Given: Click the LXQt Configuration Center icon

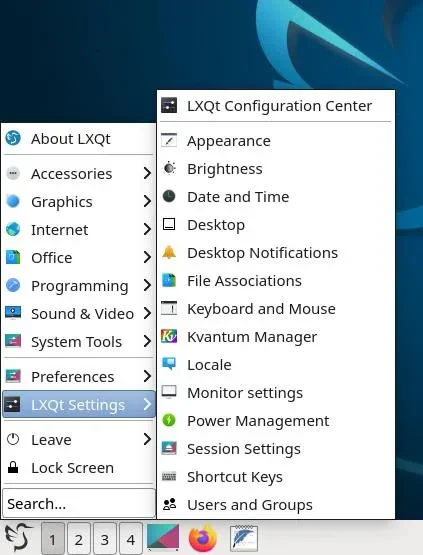Looking at the screenshot, I should 169,105.
